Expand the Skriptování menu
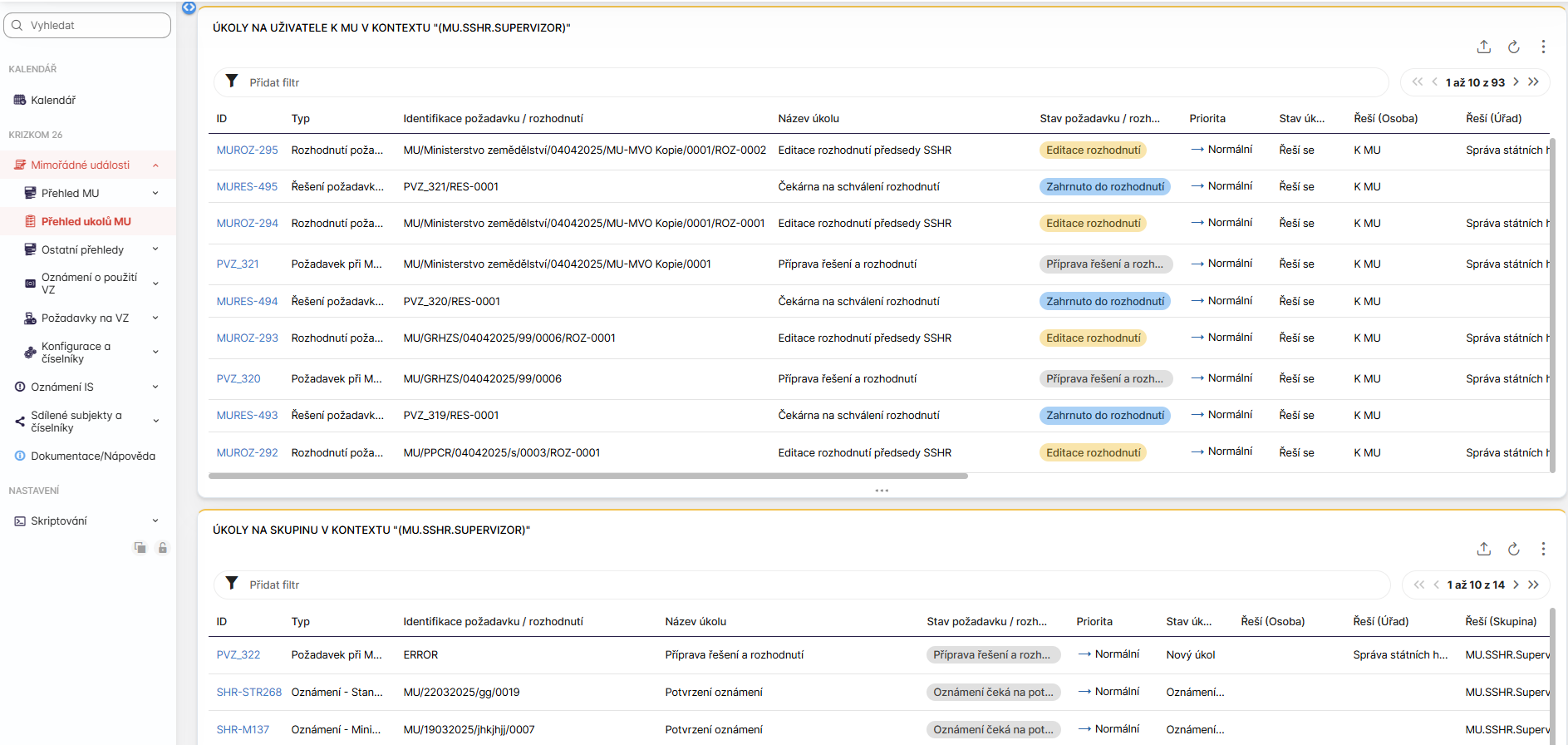Viewport: 1568px width, 745px height. click(155, 521)
